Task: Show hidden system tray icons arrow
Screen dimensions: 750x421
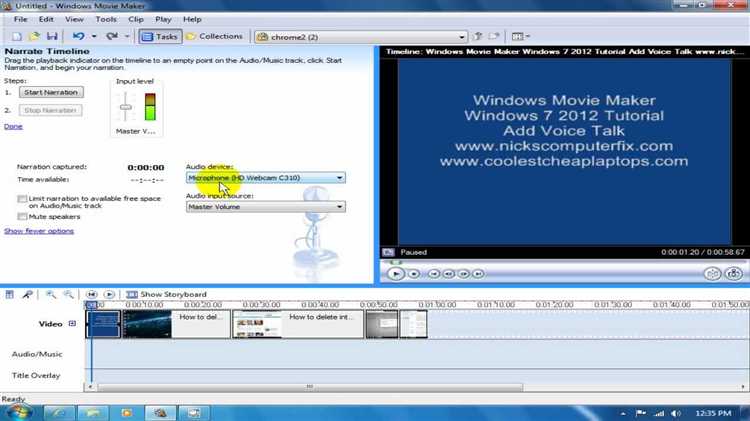Action: [623, 413]
